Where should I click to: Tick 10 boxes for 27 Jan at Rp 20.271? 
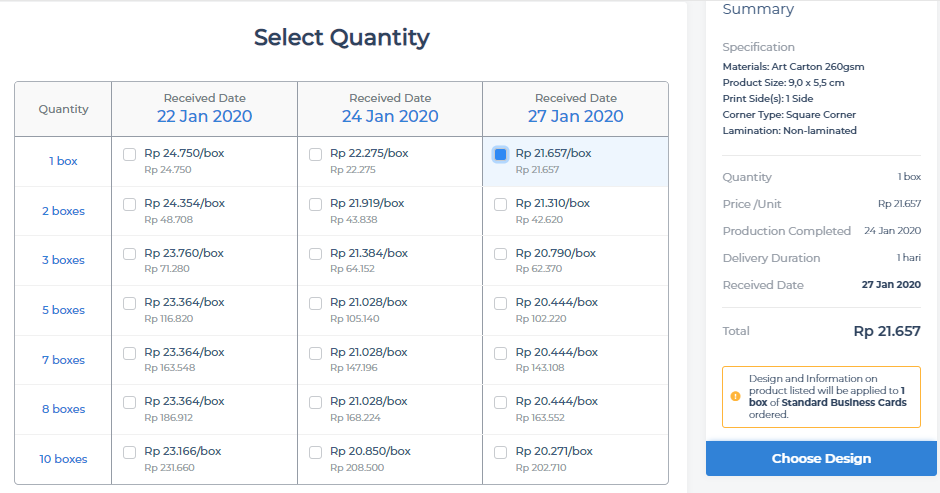point(501,452)
